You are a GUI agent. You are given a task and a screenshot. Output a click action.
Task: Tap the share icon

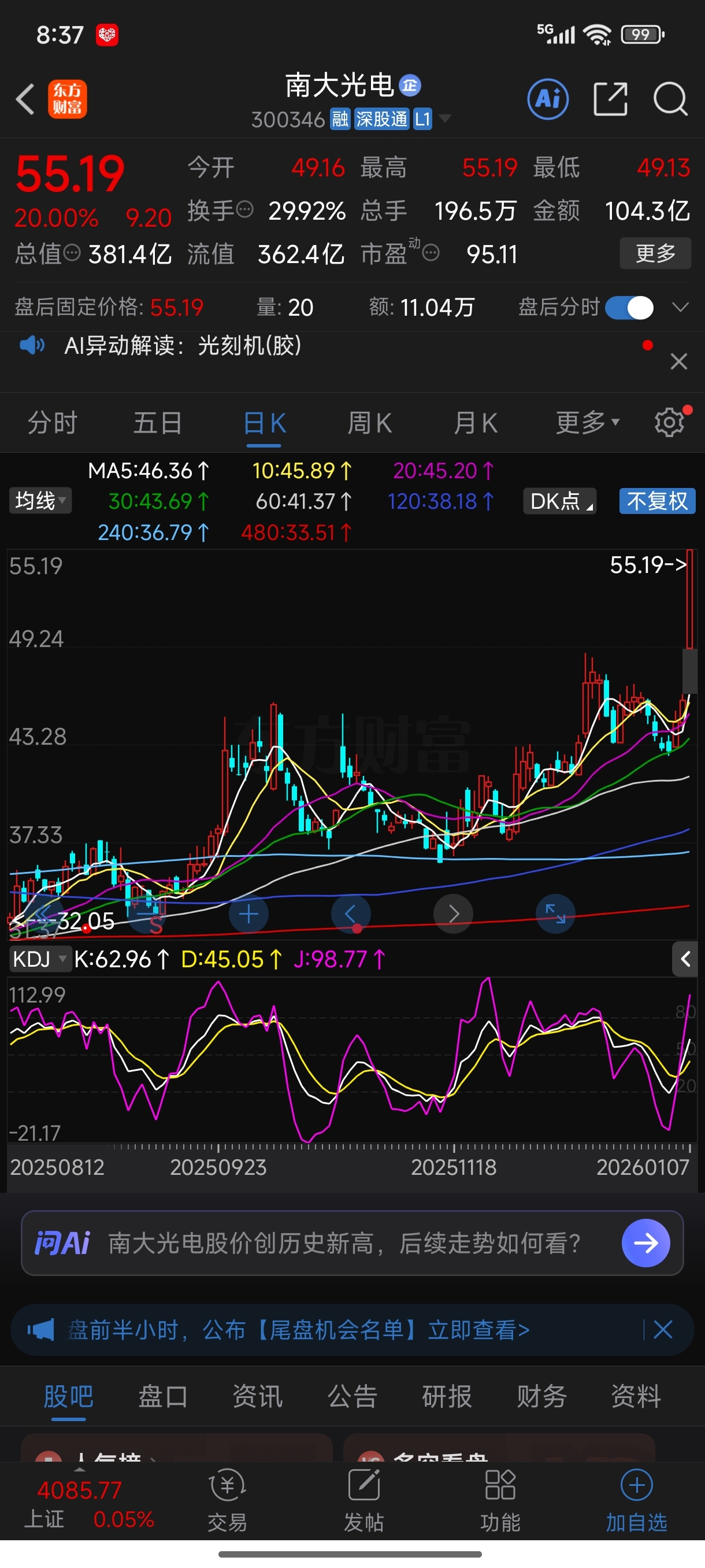pyautogui.click(x=610, y=99)
